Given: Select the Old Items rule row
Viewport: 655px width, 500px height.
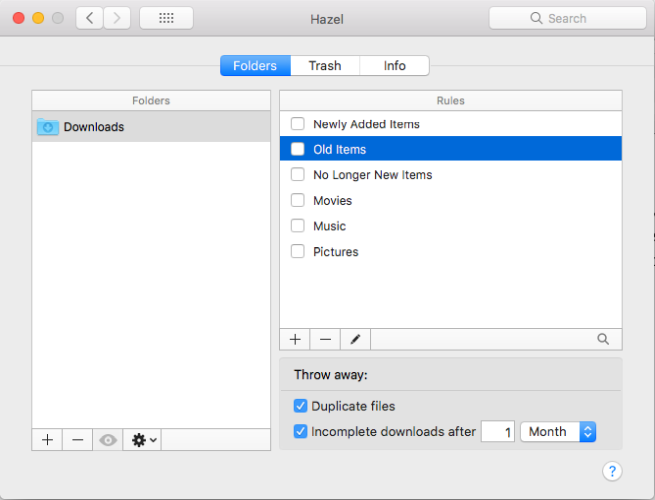Looking at the screenshot, I should tap(451, 149).
